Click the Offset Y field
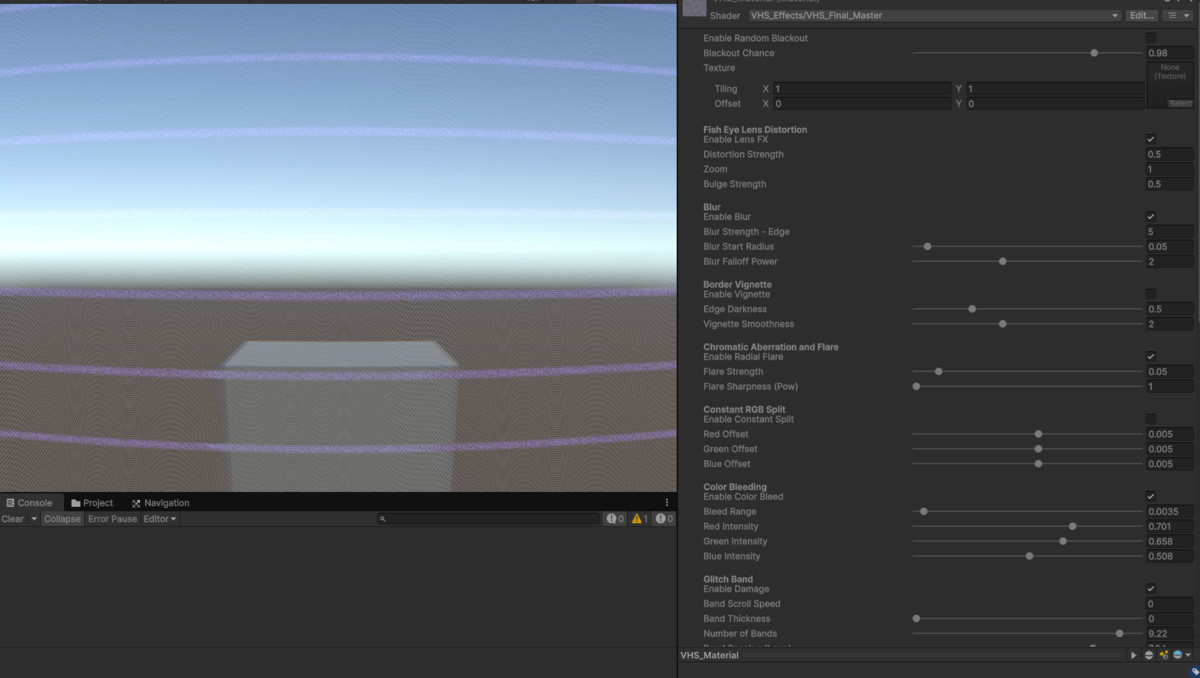Viewport: 1200px width, 678px height. pos(1055,104)
